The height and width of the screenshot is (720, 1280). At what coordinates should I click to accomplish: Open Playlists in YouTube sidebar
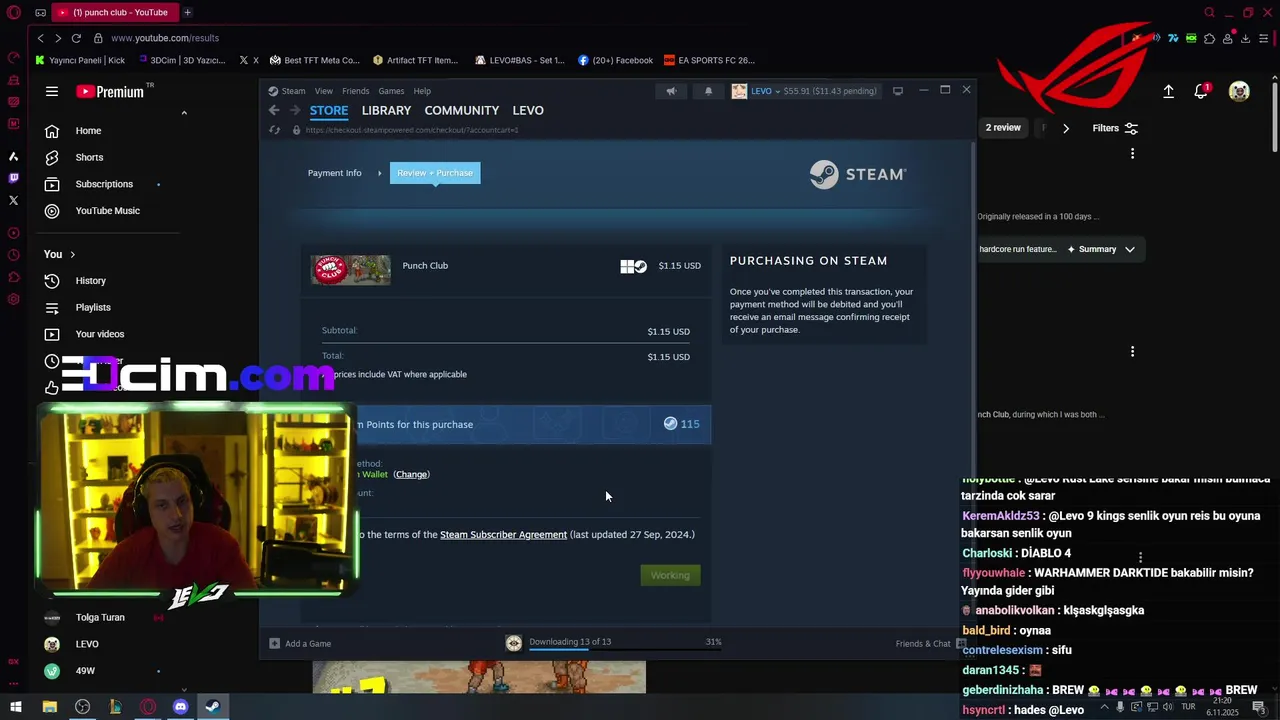coord(93,307)
